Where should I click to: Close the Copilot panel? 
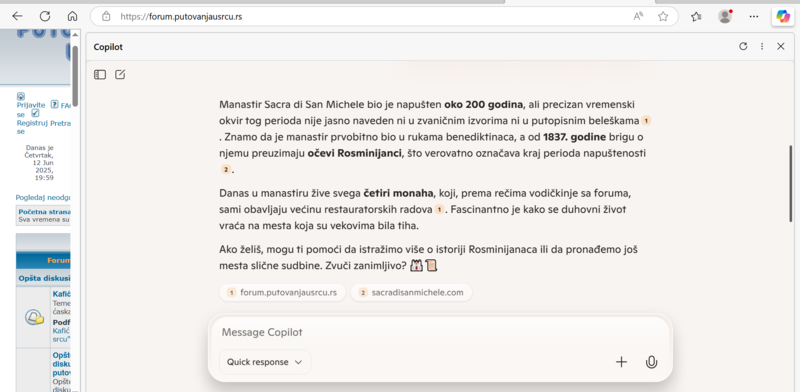coord(781,46)
